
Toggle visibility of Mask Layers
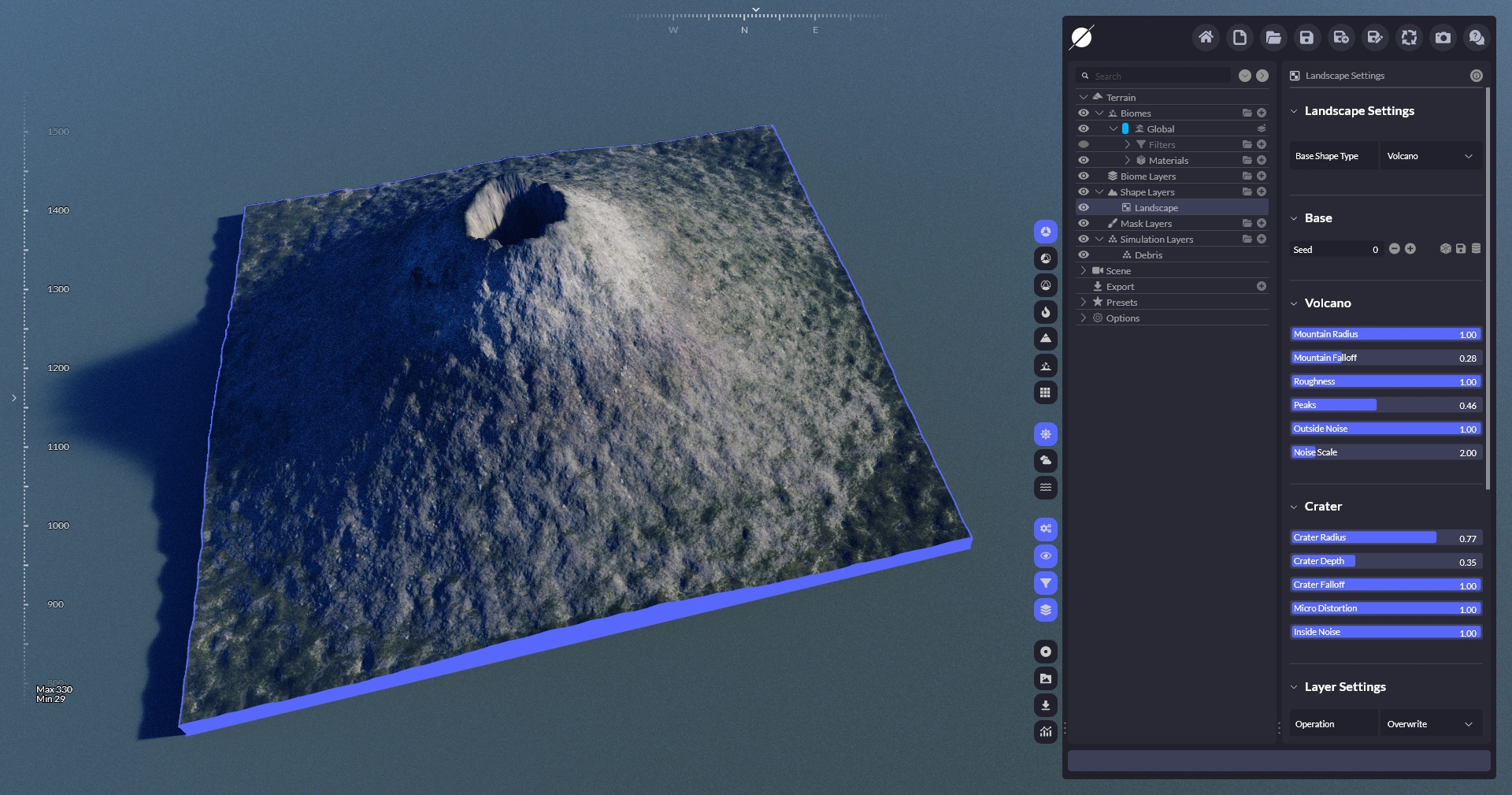[1084, 224]
